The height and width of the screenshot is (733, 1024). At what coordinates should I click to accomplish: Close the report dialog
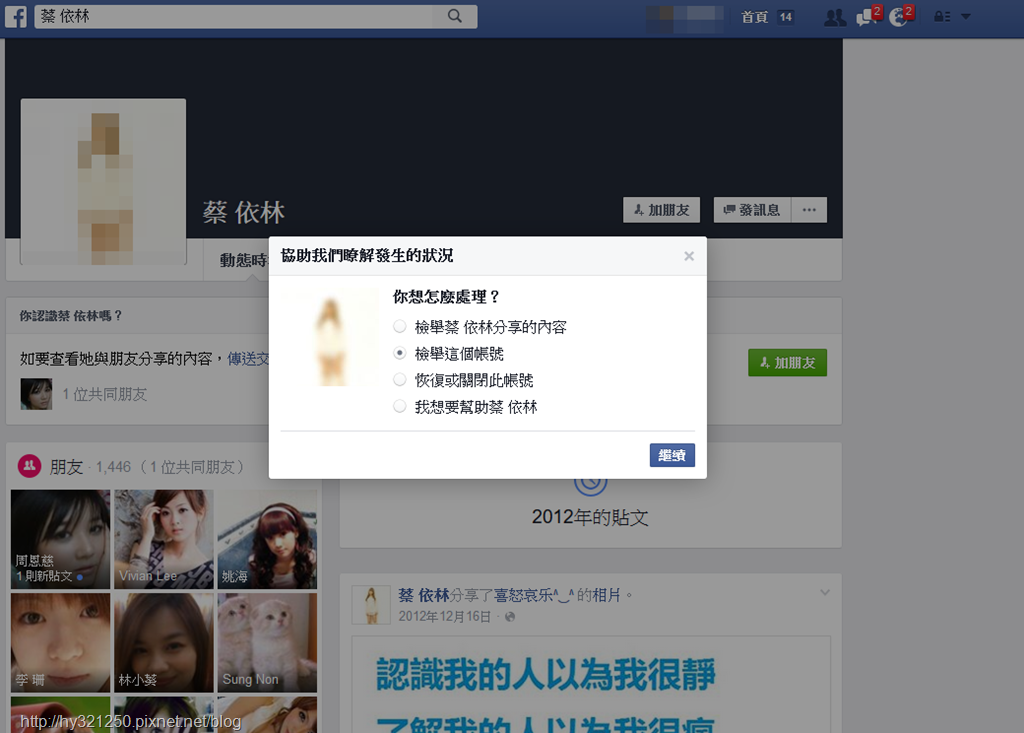689,256
